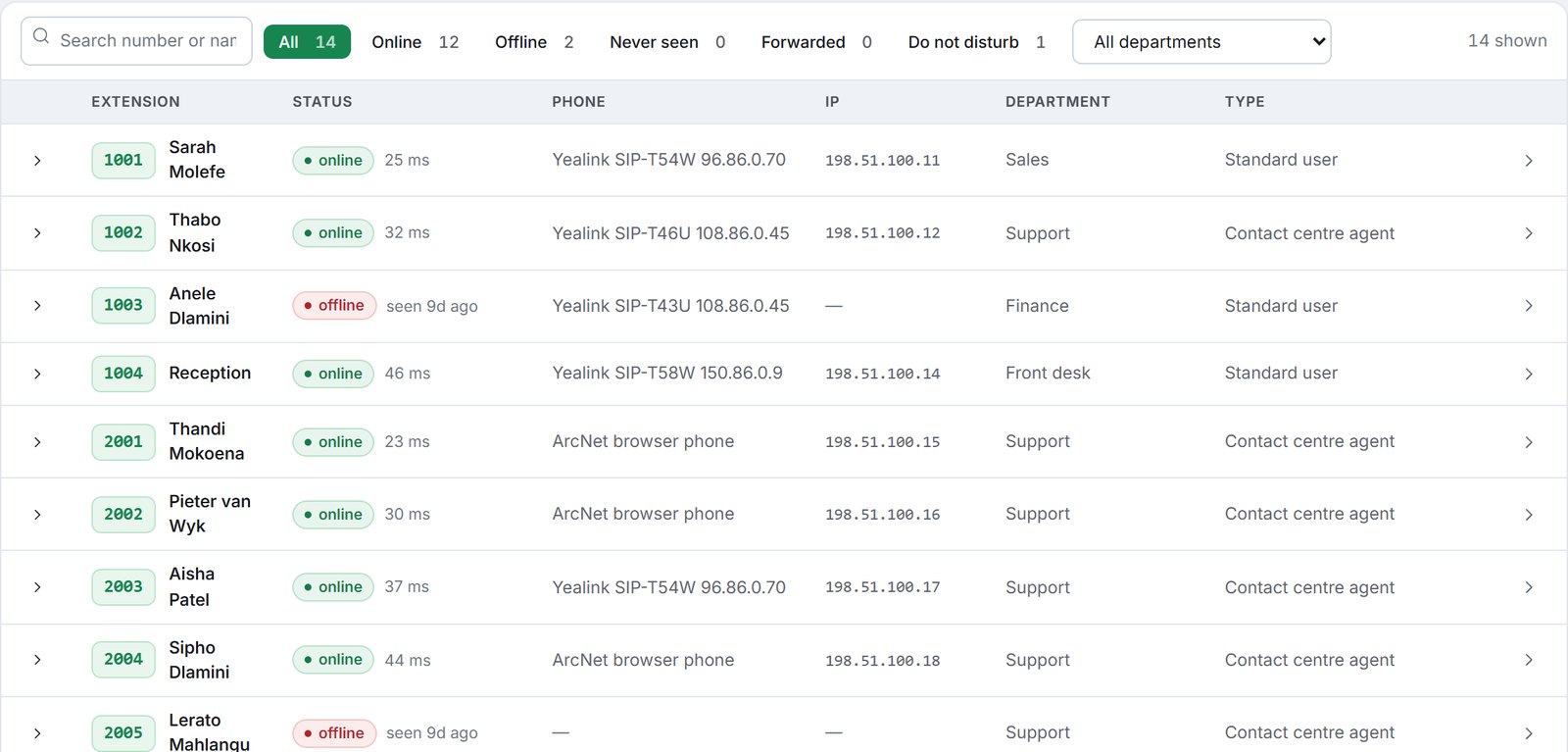Show Forwarded extensions

[816, 41]
